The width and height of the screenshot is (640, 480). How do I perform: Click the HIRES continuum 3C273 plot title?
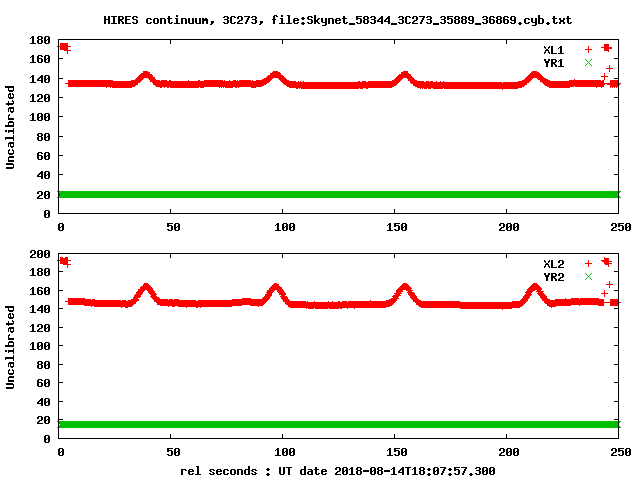338,20
